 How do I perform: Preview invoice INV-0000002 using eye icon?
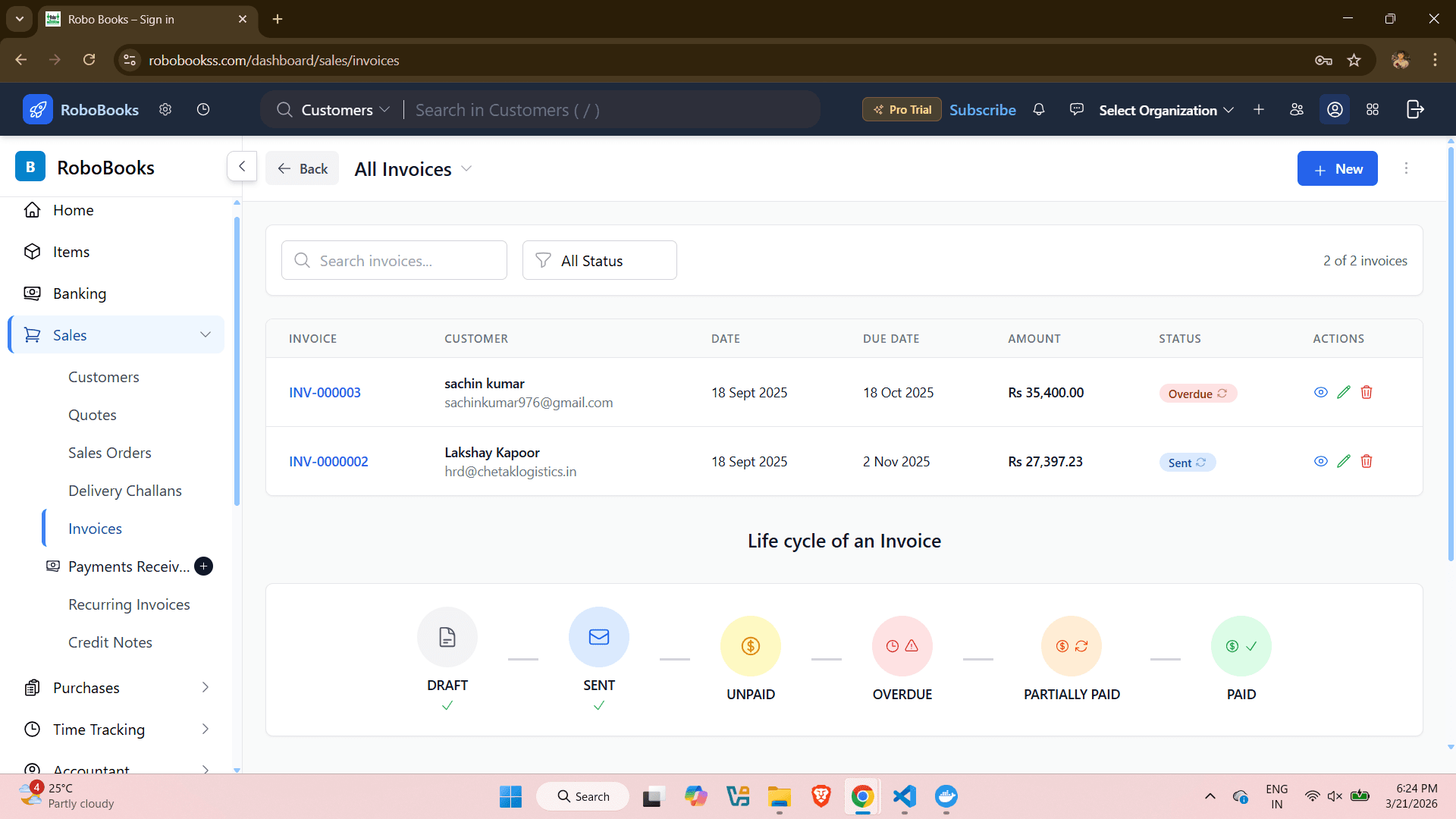pyautogui.click(x=1320, y=461)
